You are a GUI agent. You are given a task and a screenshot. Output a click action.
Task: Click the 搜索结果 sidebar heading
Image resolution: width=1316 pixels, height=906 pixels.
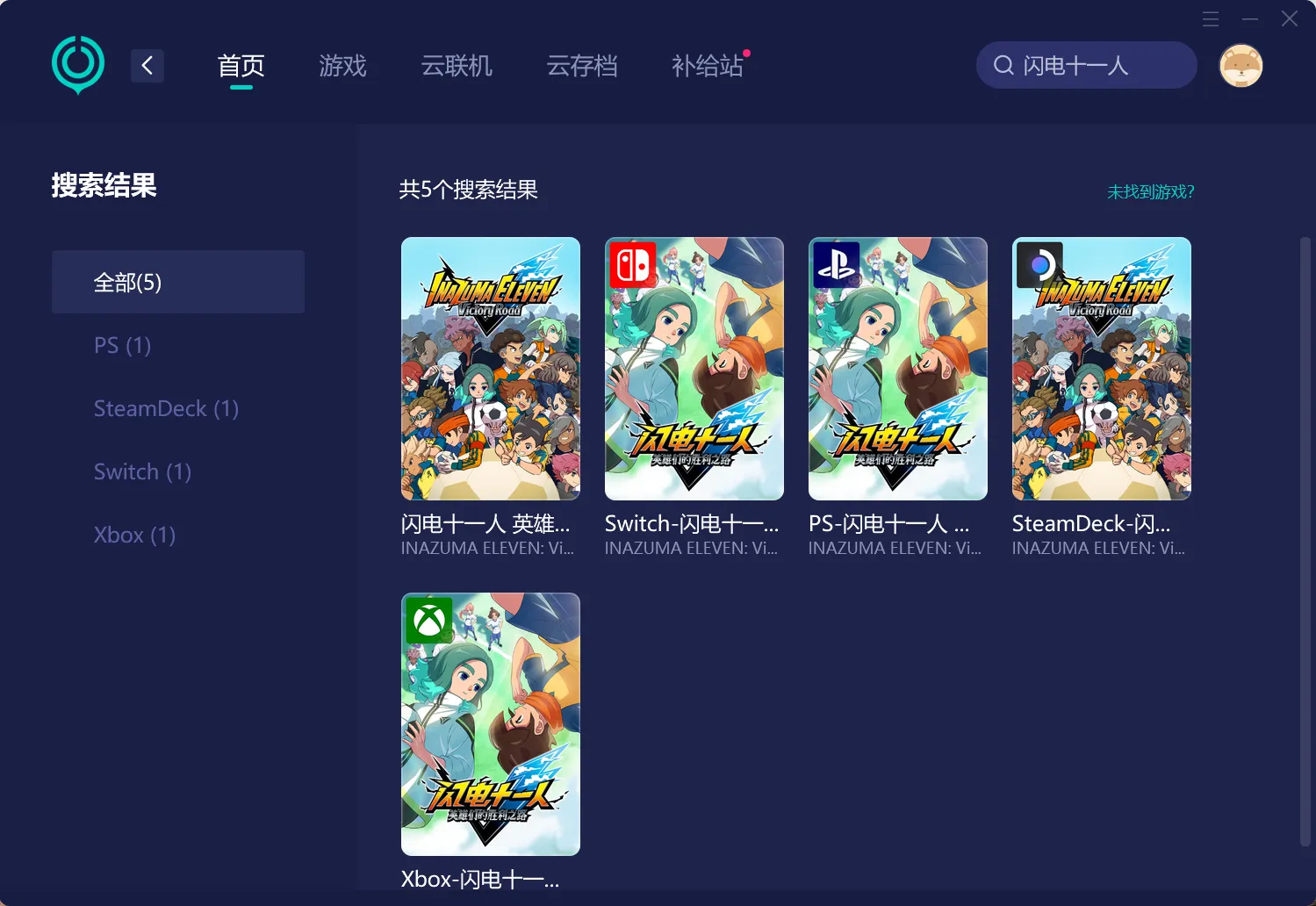click(104, 185)
